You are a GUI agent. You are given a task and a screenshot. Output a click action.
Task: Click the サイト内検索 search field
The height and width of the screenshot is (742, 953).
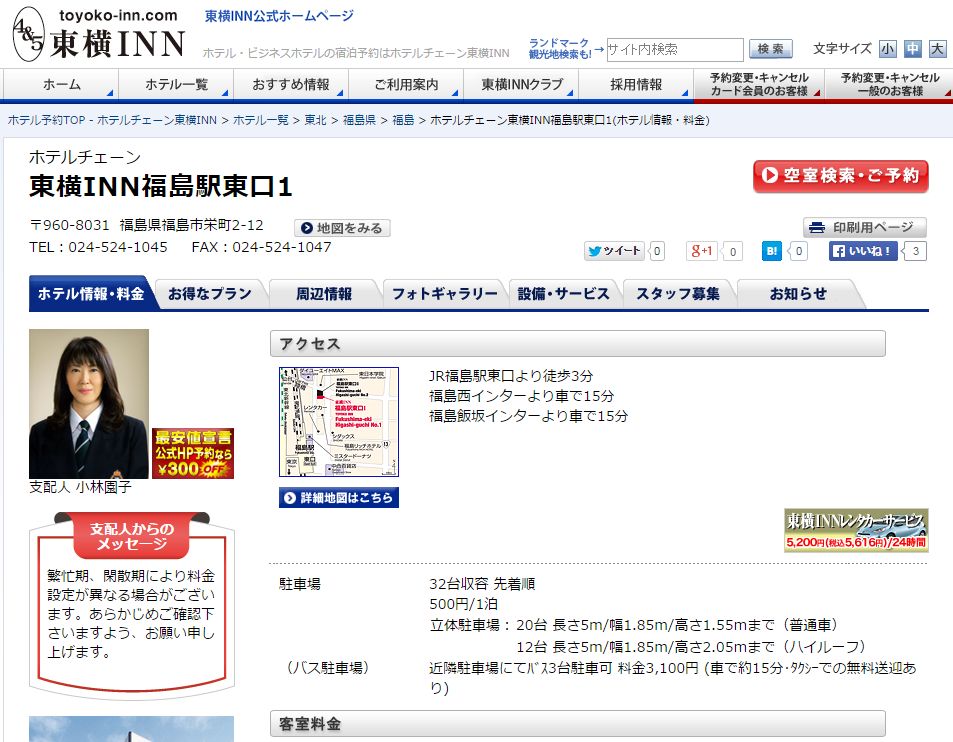[x=675, y=49]
